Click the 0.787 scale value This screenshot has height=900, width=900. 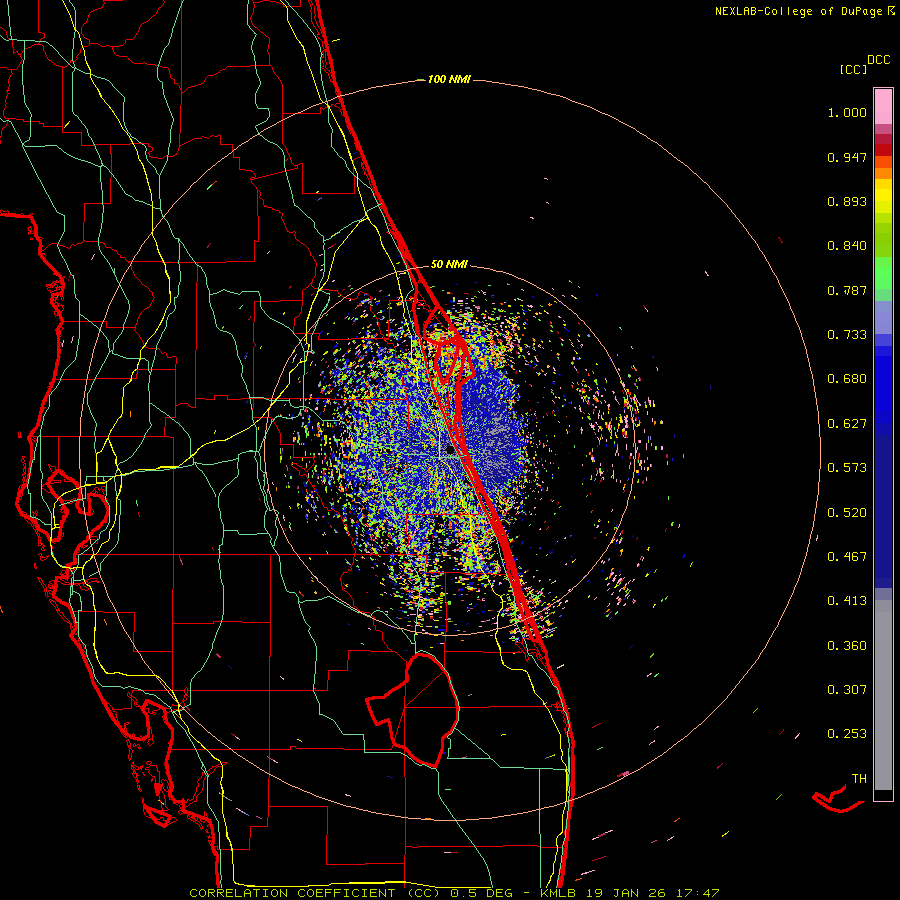point(847,290)
